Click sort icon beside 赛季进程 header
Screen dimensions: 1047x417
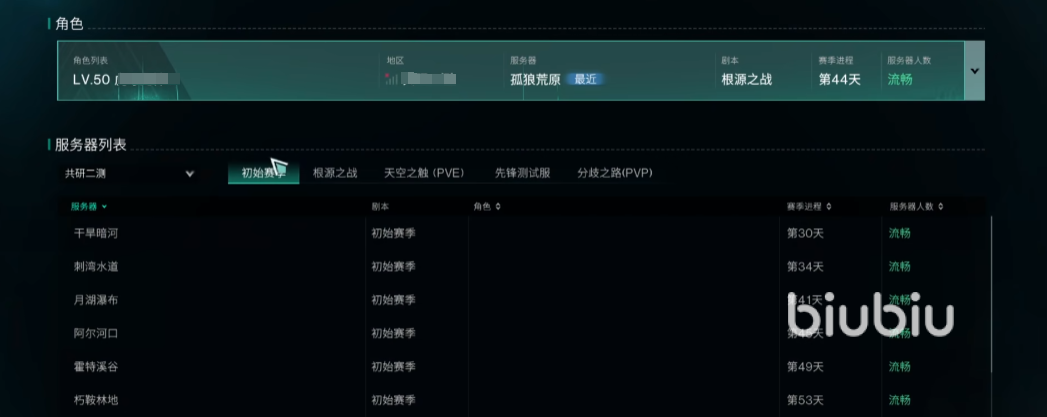828,207
